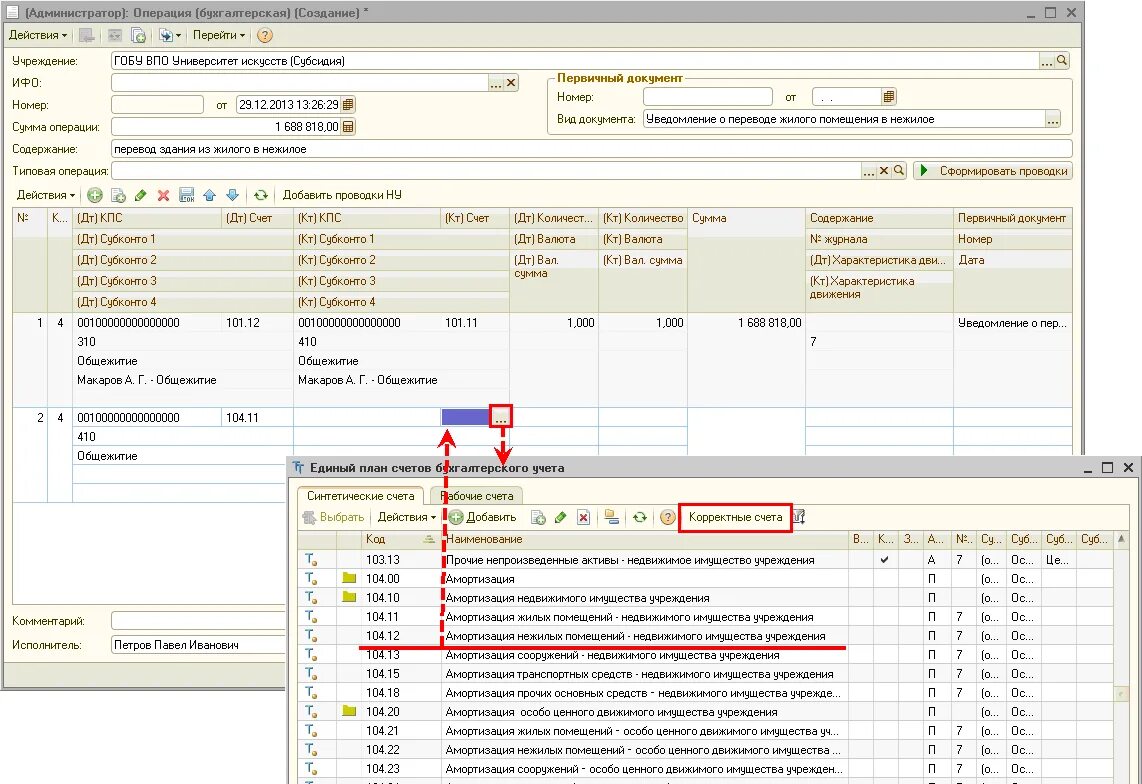Click ellipsis selector for Учреждение
The height and width of the screenshot is (784, 1142).
pyautogui.click(x=1047, y=61)
